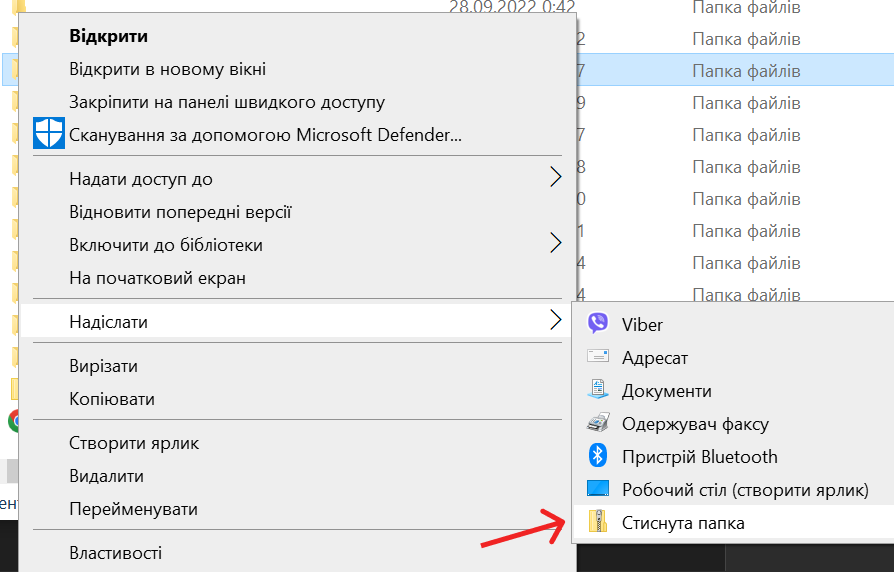The width and height of the screenshot is (894, 572).
Task: Select the highlighted Папка файлів row
Action: [x=745, y=71]
